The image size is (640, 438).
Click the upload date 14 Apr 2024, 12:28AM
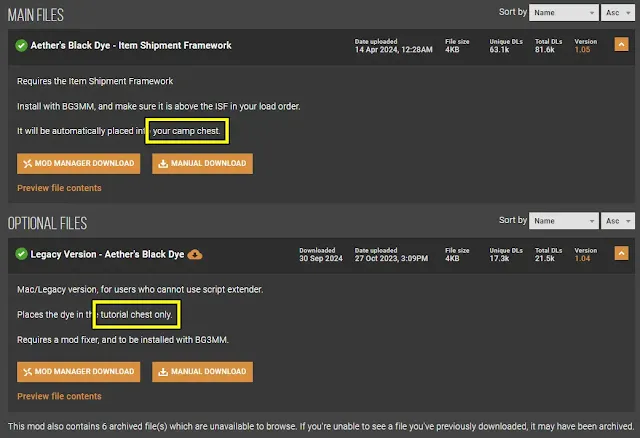click(393, 49)
